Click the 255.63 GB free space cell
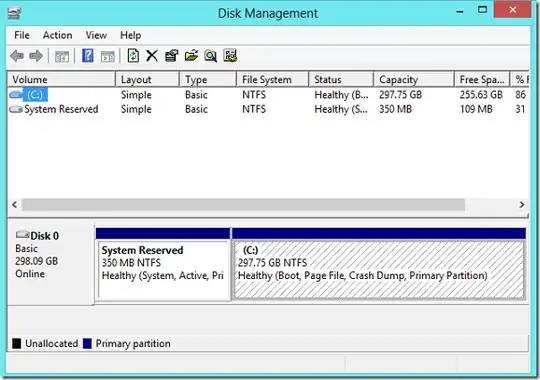 481,94
